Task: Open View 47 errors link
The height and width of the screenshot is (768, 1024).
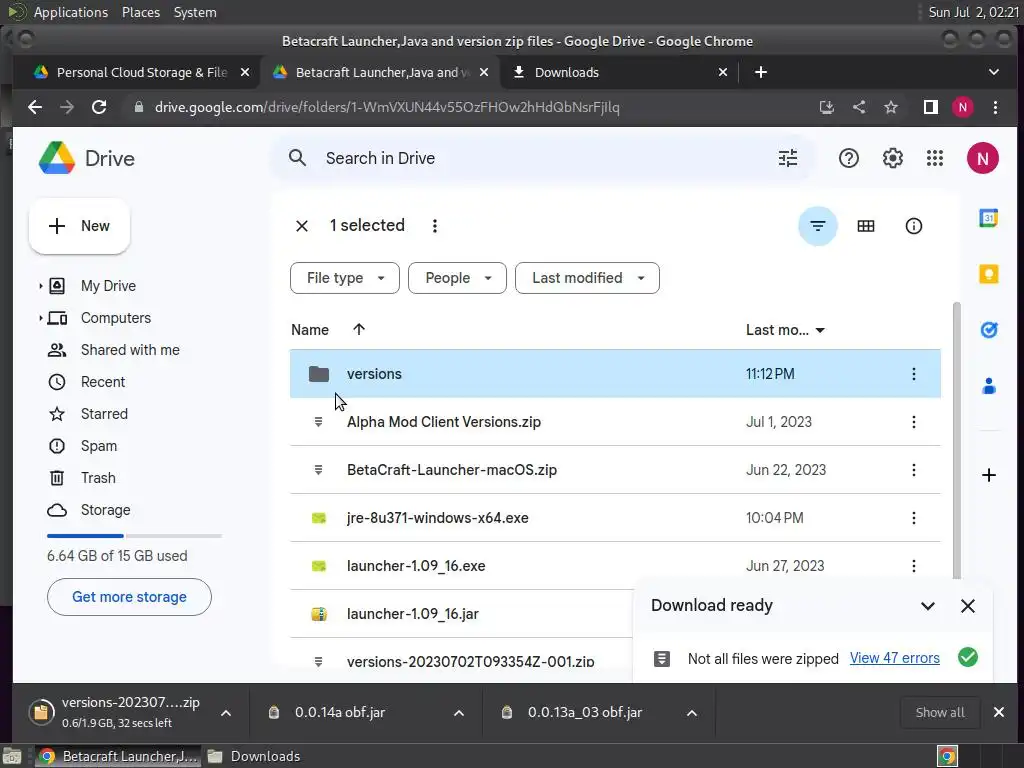Action: click(895, 658)
